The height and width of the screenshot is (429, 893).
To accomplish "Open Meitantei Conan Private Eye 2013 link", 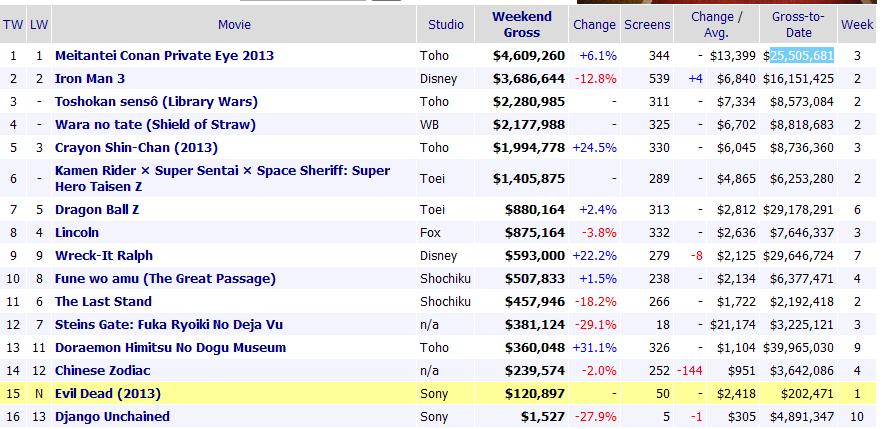I will (x=164, y=55).
